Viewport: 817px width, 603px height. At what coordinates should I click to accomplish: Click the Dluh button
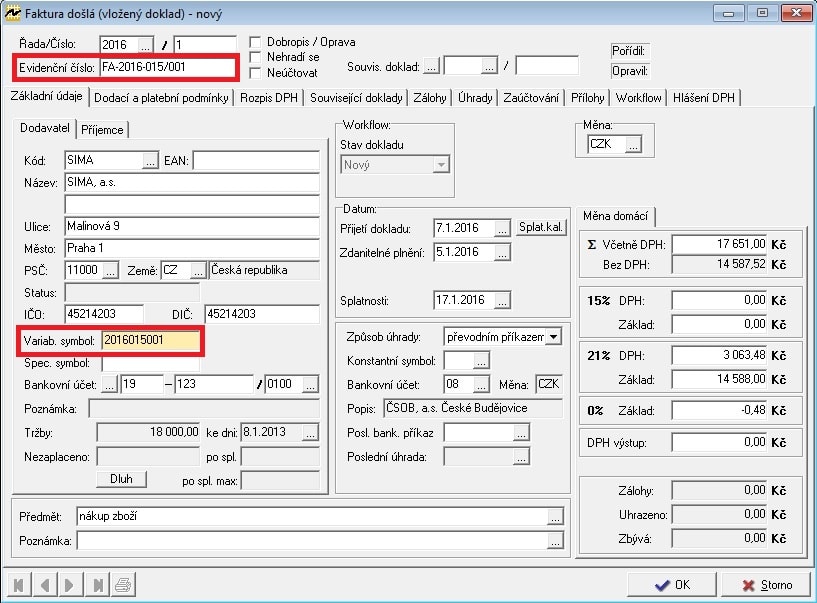click(x=121, y=479)
